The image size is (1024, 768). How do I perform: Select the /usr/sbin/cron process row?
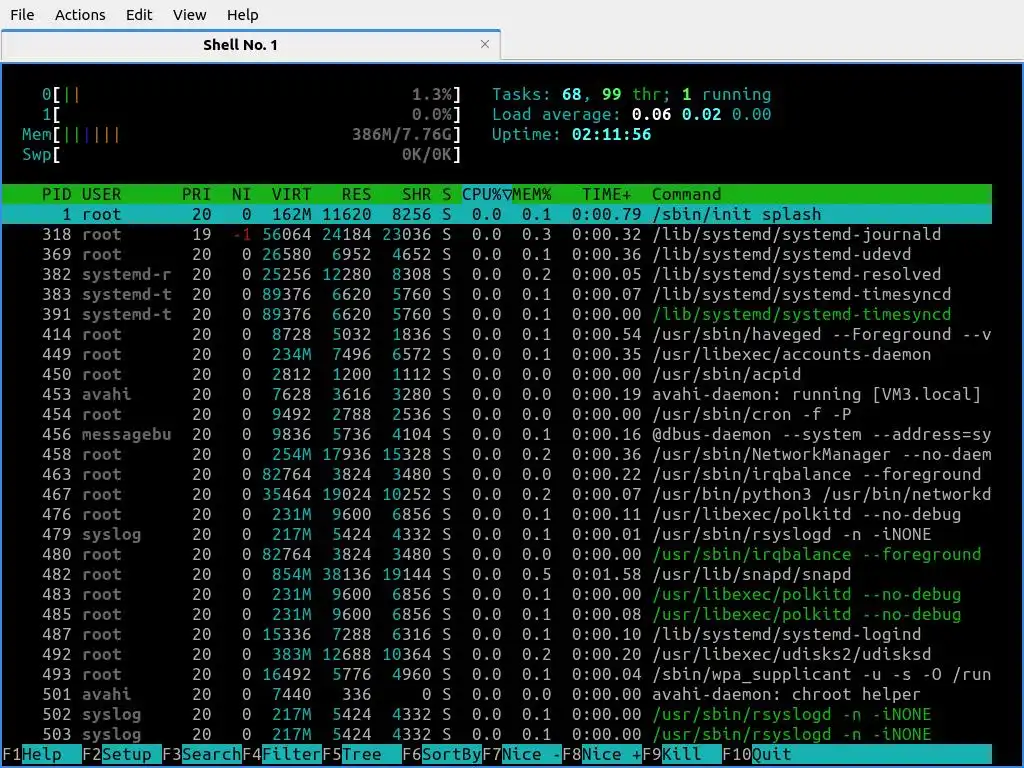click(497, 414)
